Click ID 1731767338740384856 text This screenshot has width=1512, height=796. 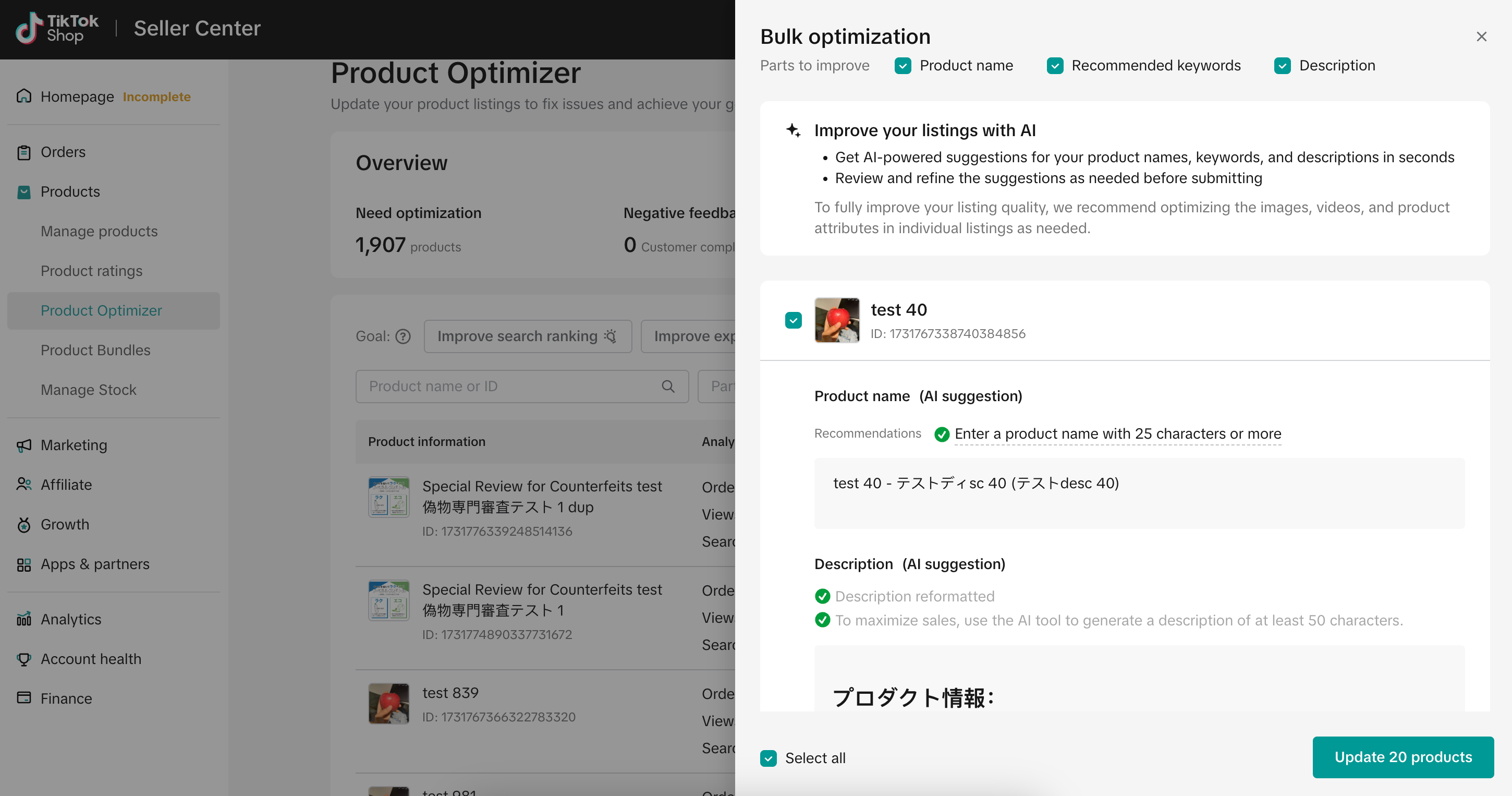pyautogui.click(x=948, y=334)
